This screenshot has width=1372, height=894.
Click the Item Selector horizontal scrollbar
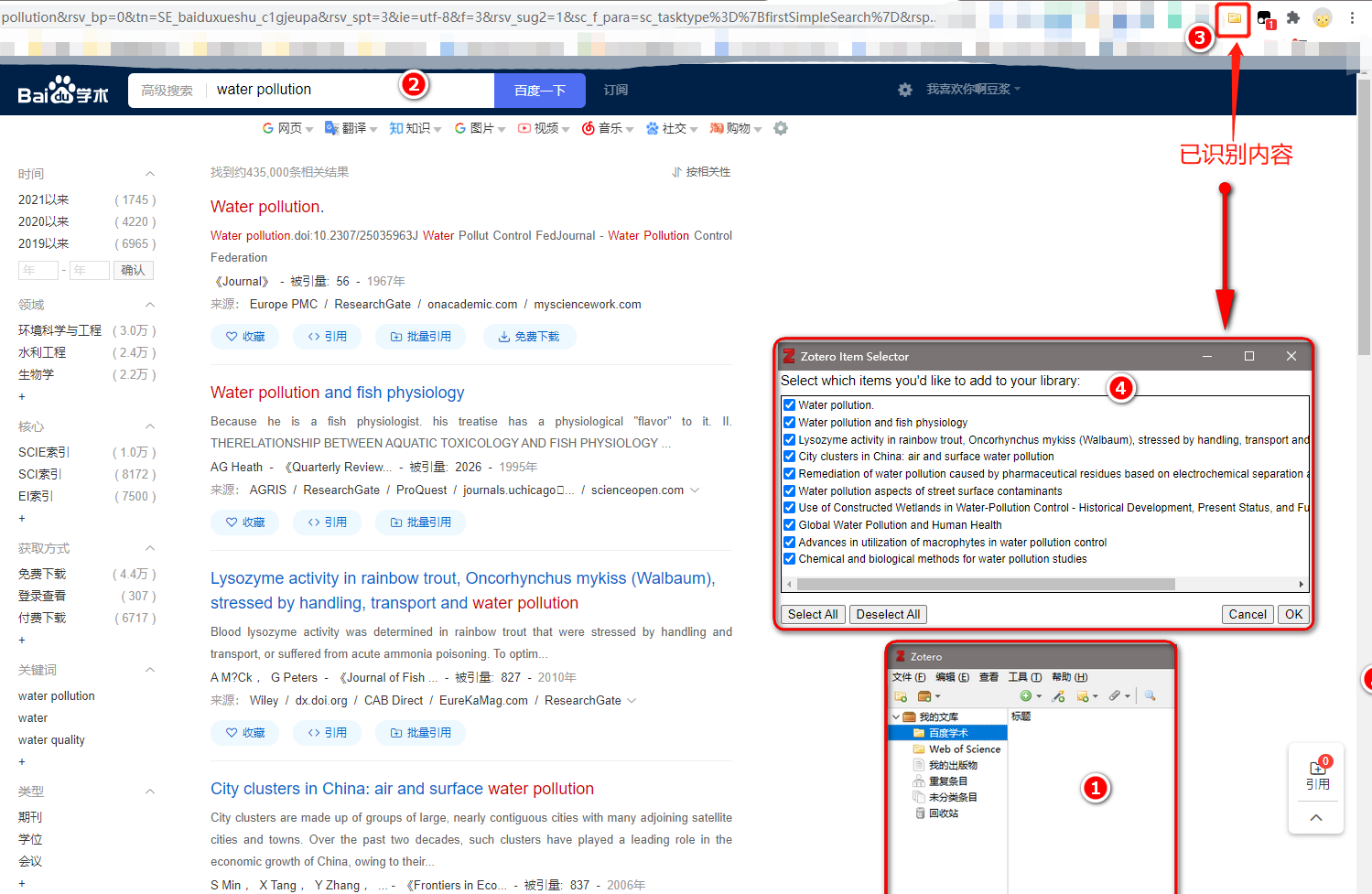tap(986, 584)
